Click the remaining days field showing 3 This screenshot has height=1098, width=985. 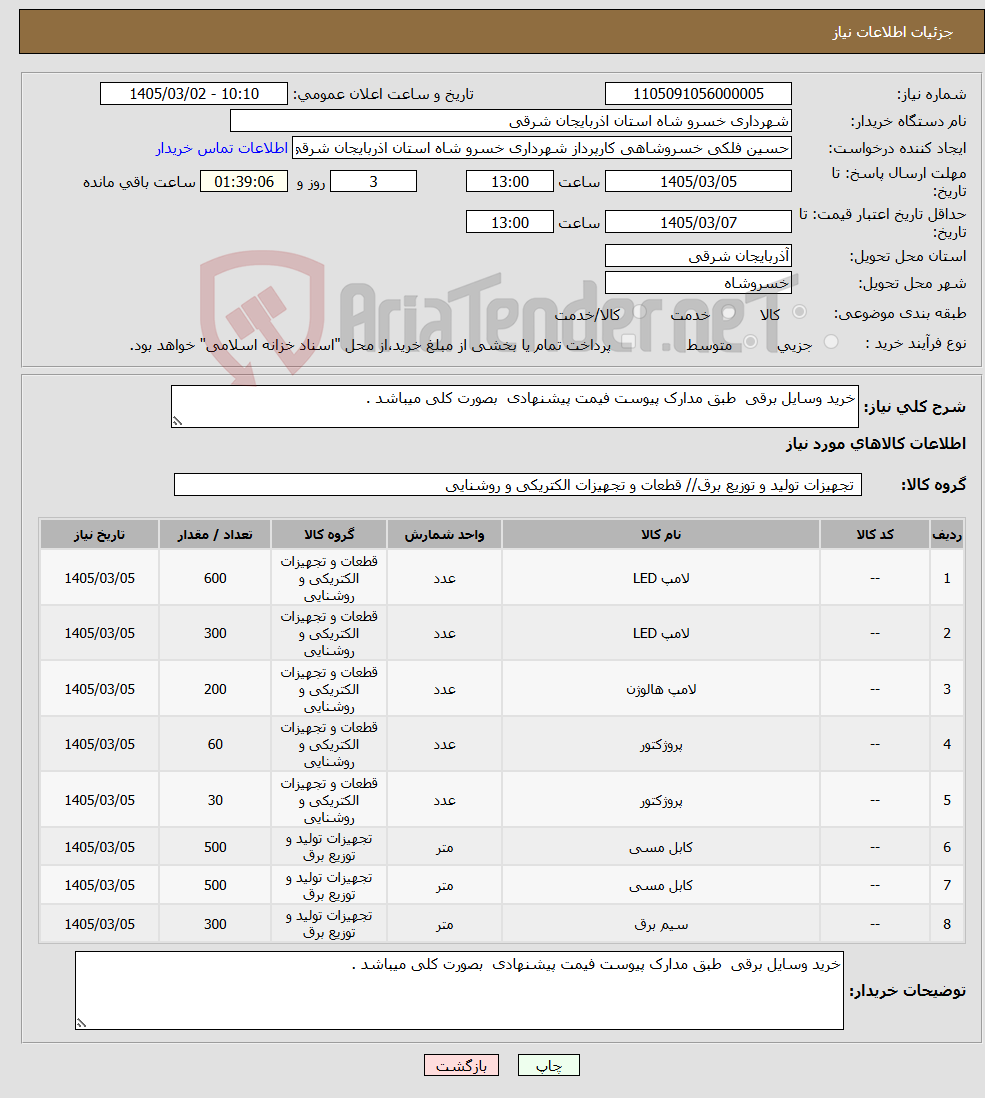[x=373, y=182]
